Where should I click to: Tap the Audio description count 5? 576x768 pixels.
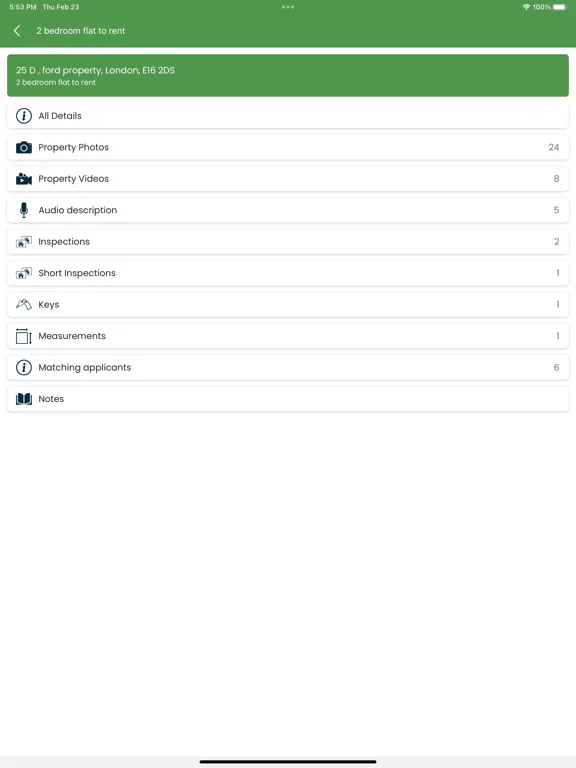pos(556,210)
